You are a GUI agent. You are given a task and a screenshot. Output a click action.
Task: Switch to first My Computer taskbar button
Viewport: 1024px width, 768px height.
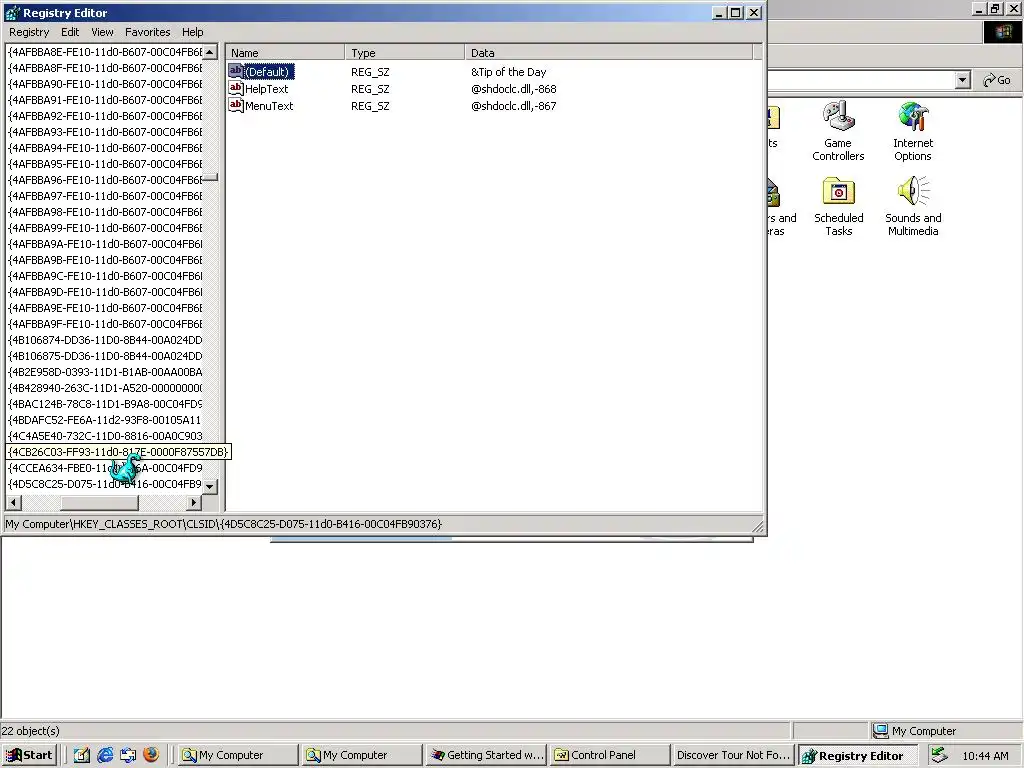238,755
